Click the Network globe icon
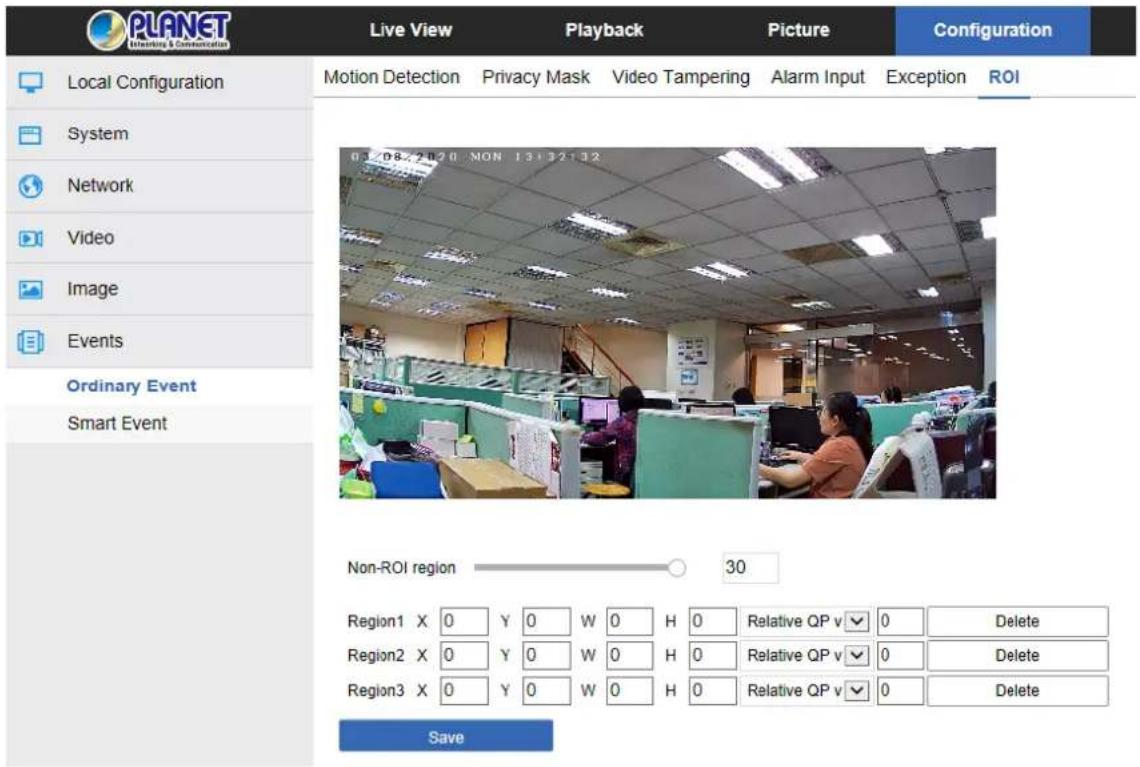Viewport: 1140px width, 767px height. (31, 187)
